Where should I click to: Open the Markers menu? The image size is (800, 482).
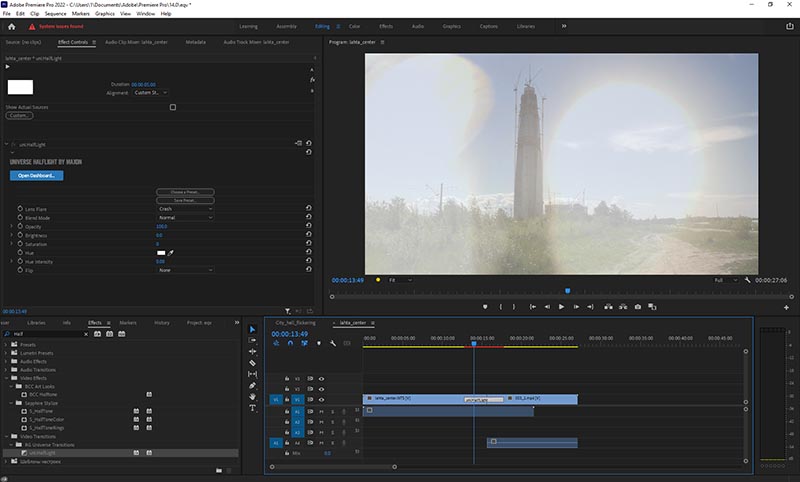point(80,14)
